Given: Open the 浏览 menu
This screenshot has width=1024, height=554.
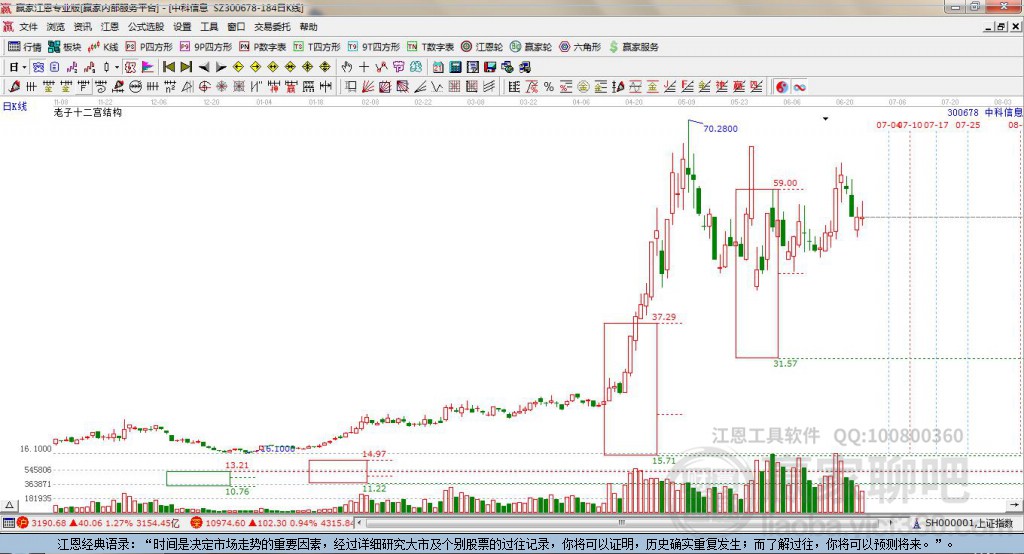Looking at the screenshot, I should [x=56, y=27].
